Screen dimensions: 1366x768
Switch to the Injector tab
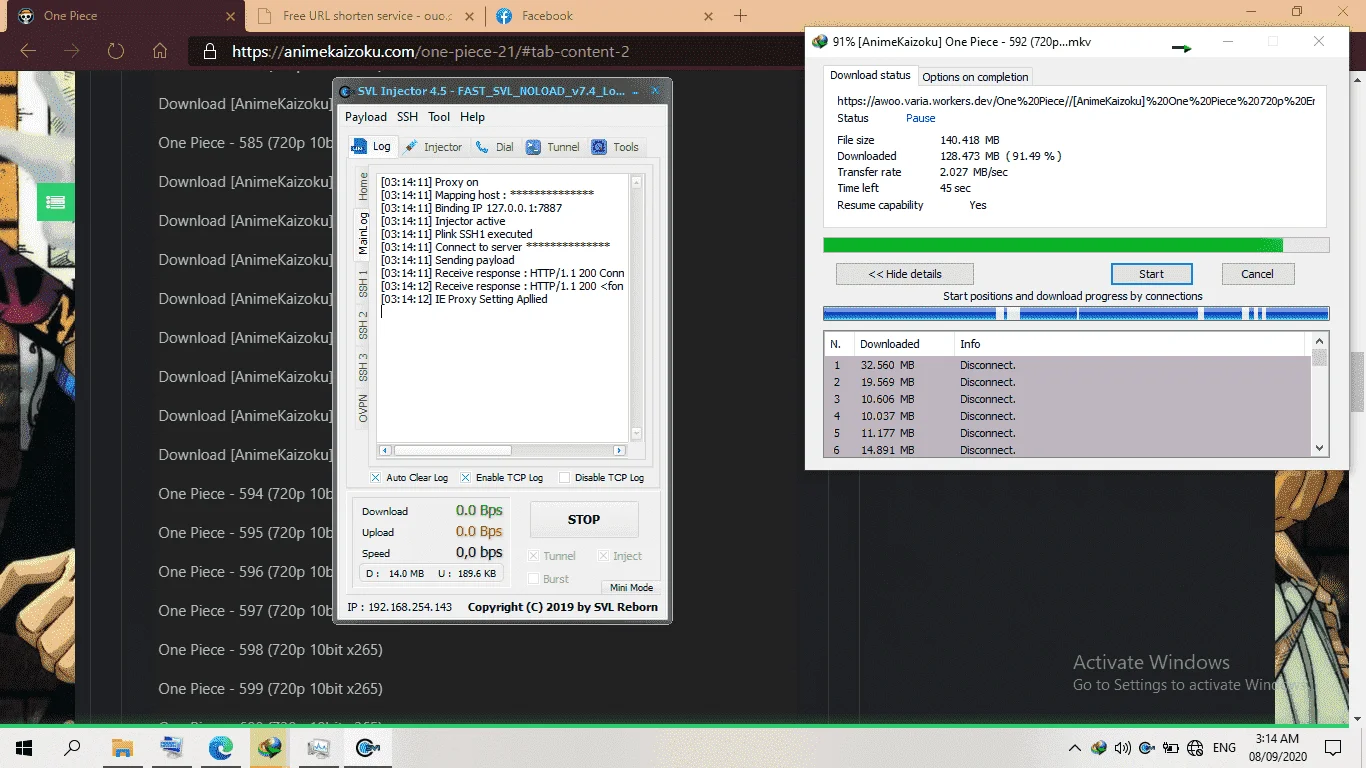[434, 147]
